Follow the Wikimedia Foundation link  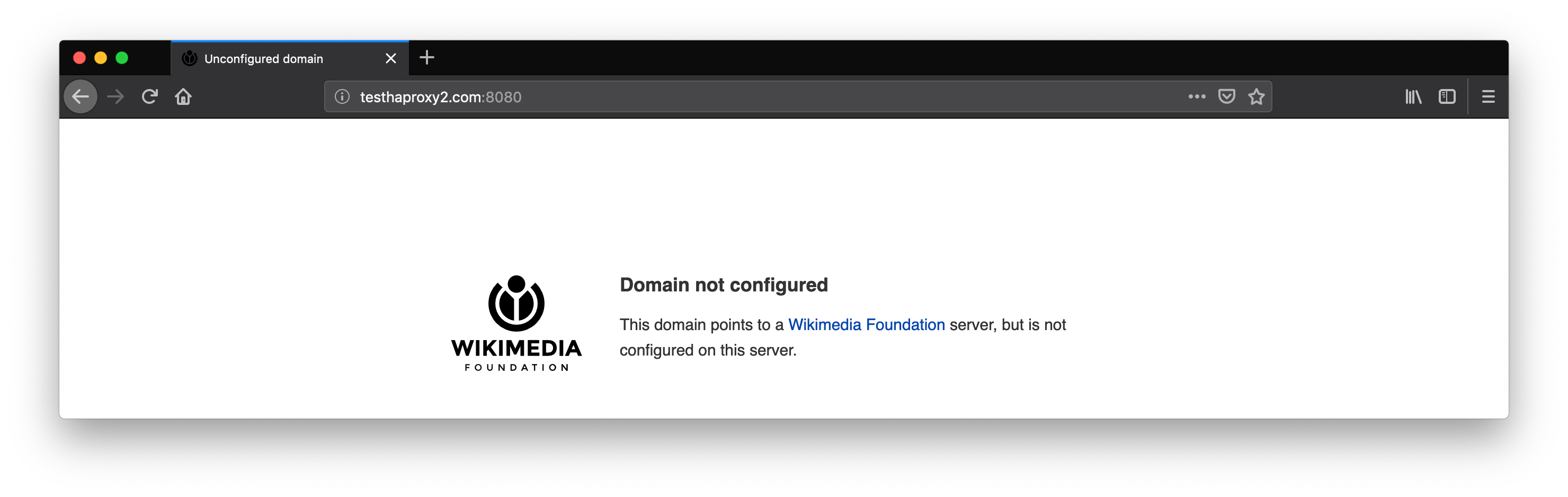[866, 325]
